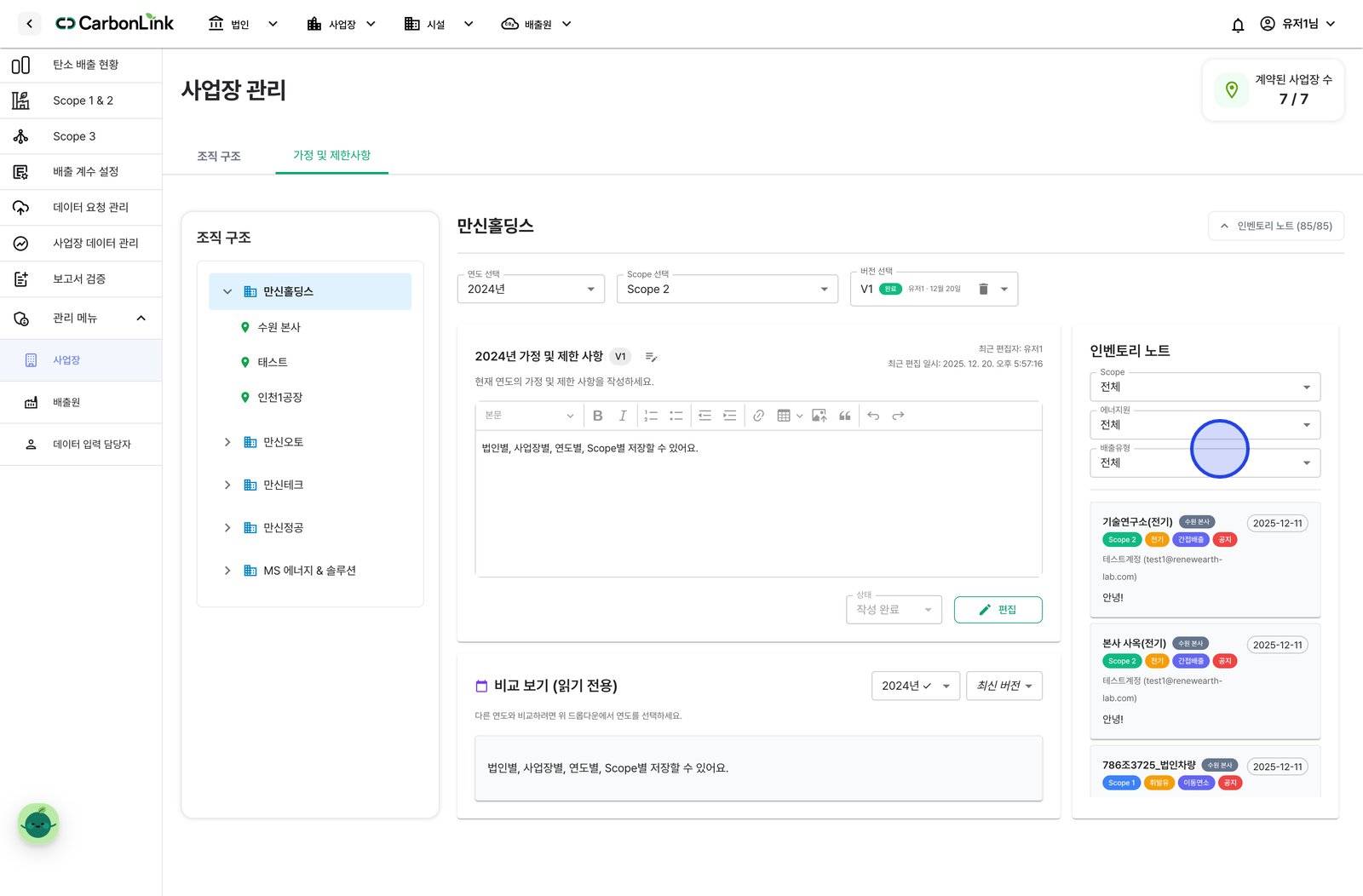1363x896 pixels.
Task: Click the Italic formatting icon
Action: [623, 416]
